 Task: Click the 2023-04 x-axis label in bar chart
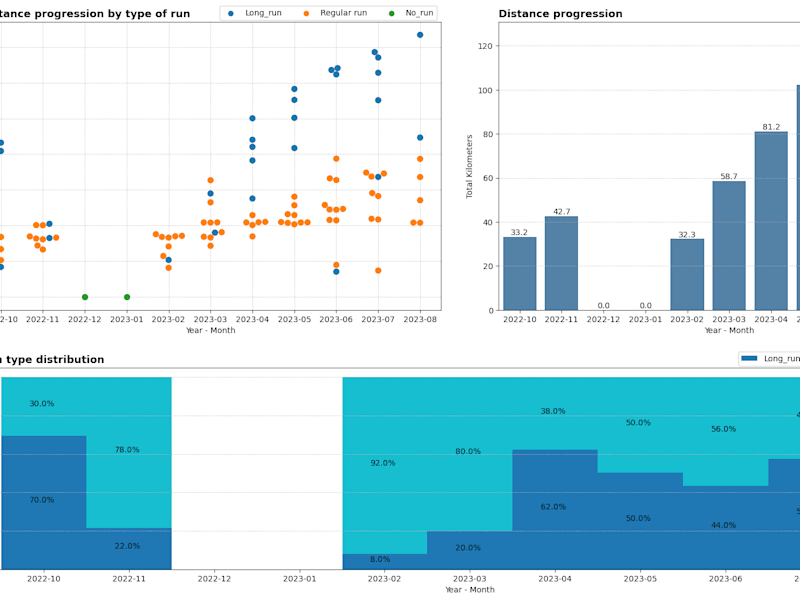click(x=771, y=319)
